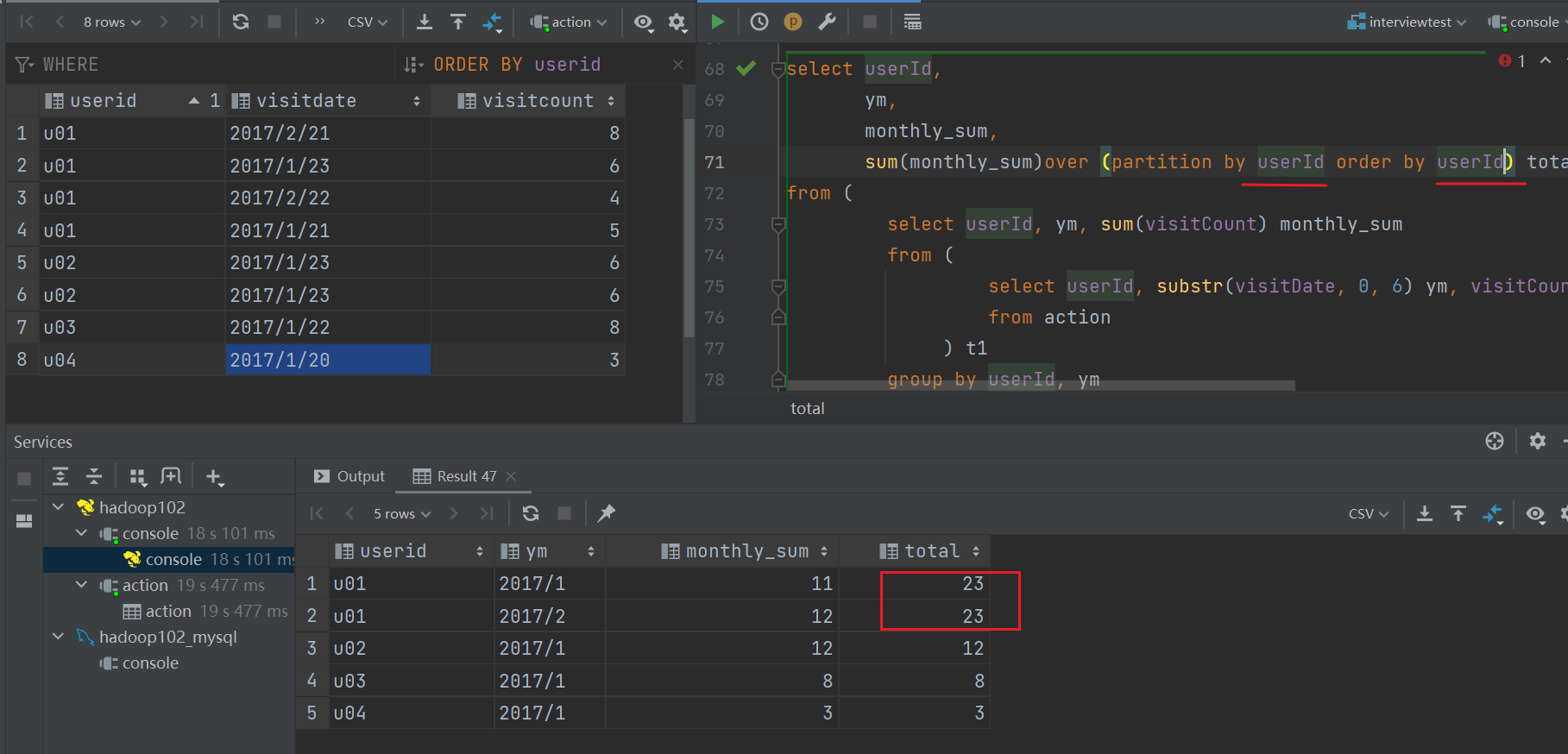Open the console session dropdown
Screen dimensions: 1568x754
point(1527,22)
